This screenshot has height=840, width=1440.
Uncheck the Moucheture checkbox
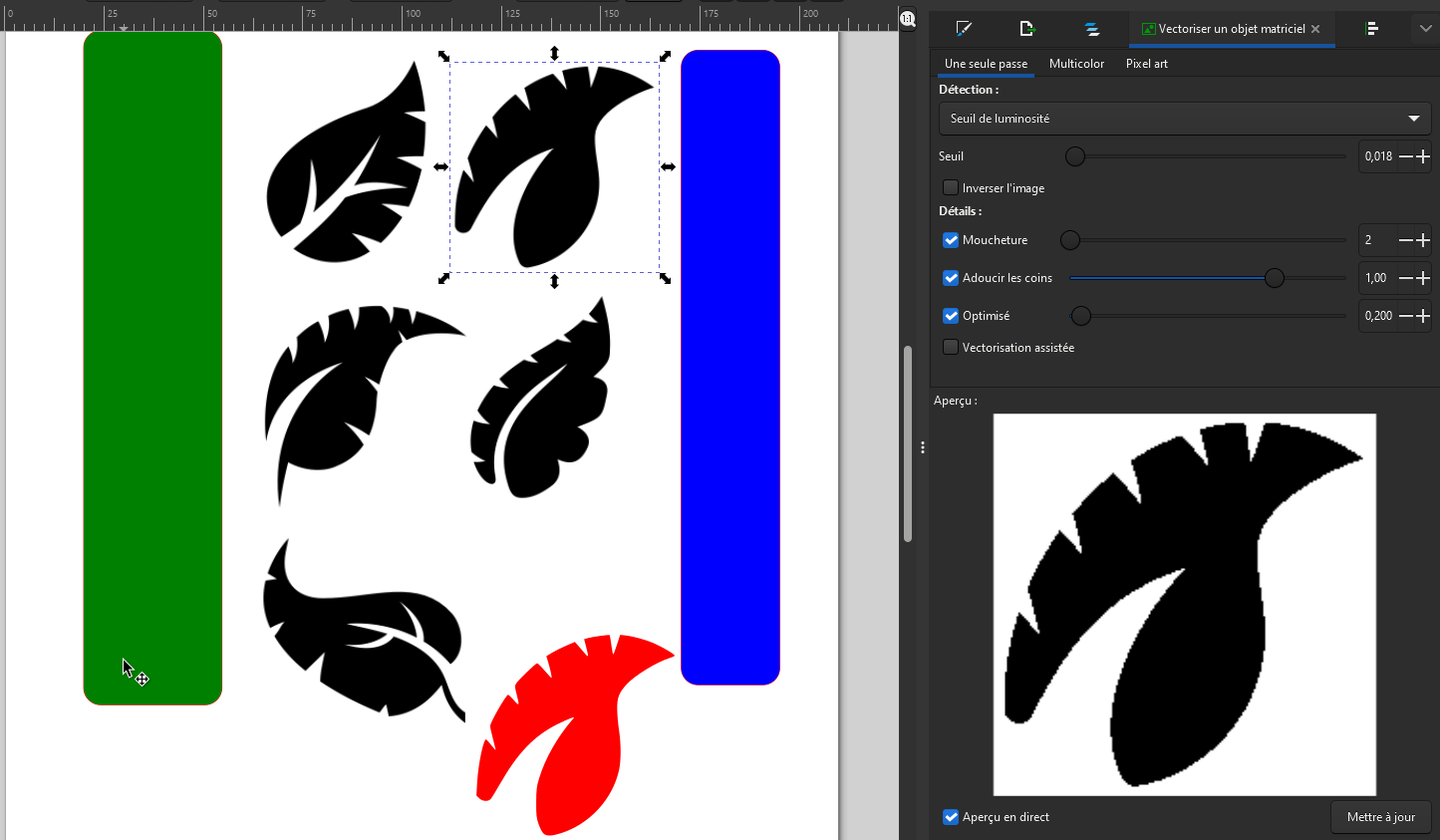pos(951,240)
